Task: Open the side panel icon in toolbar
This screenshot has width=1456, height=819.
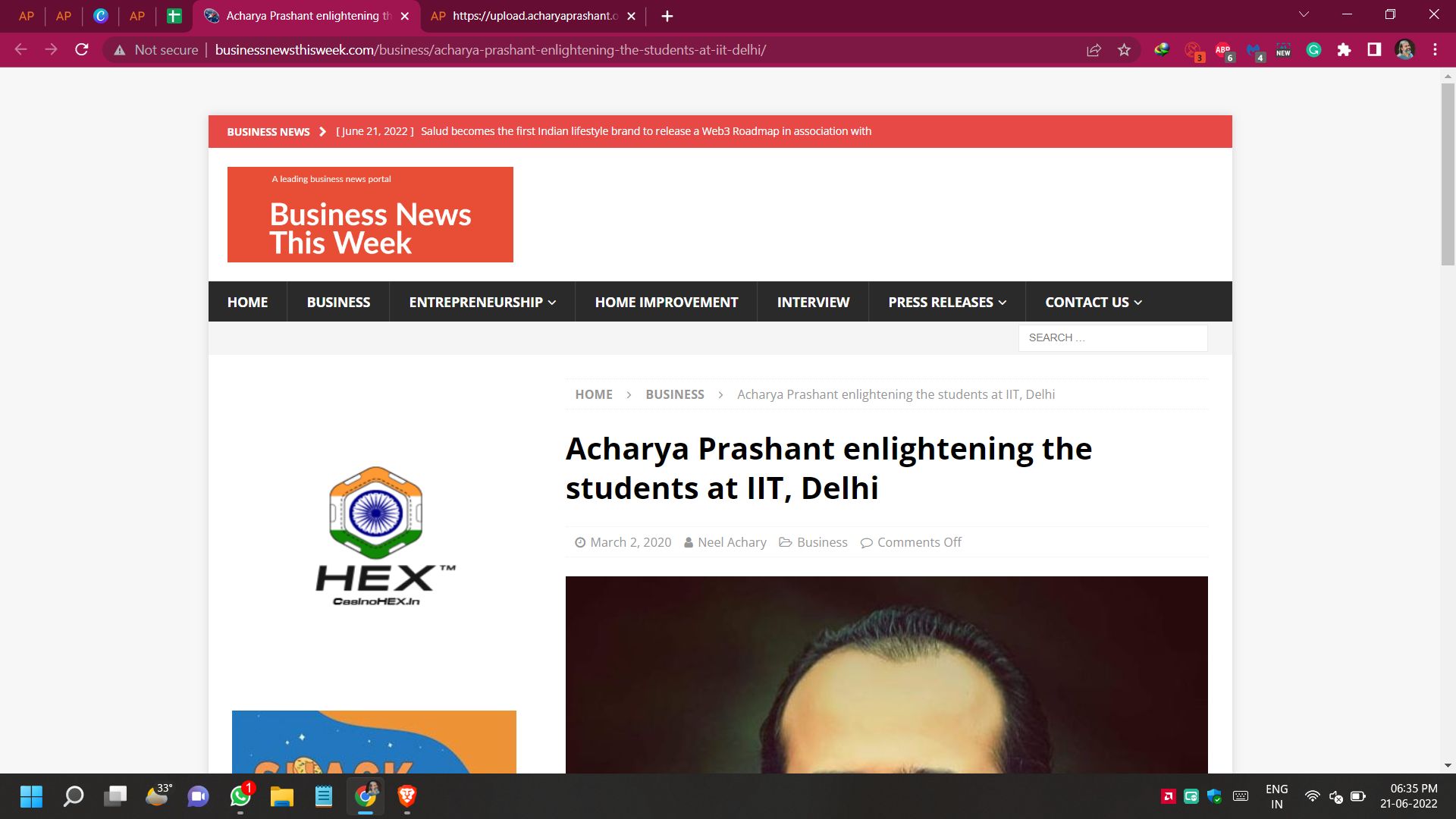Action: click(1374, 50)
